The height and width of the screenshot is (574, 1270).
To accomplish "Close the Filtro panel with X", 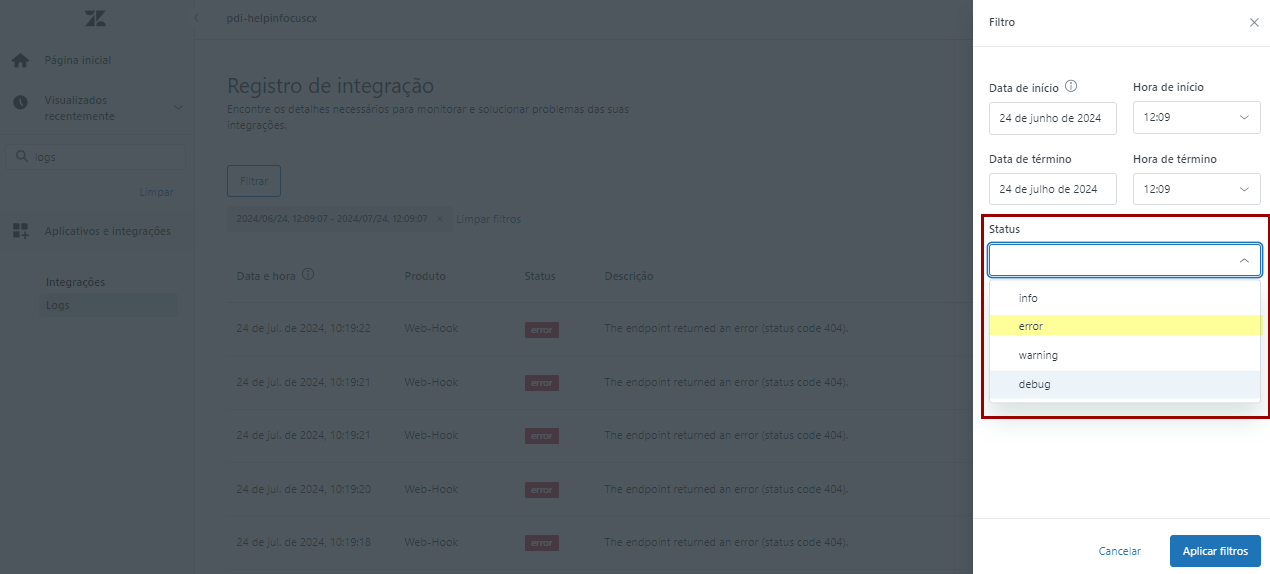I will (x=1254, y=22).
